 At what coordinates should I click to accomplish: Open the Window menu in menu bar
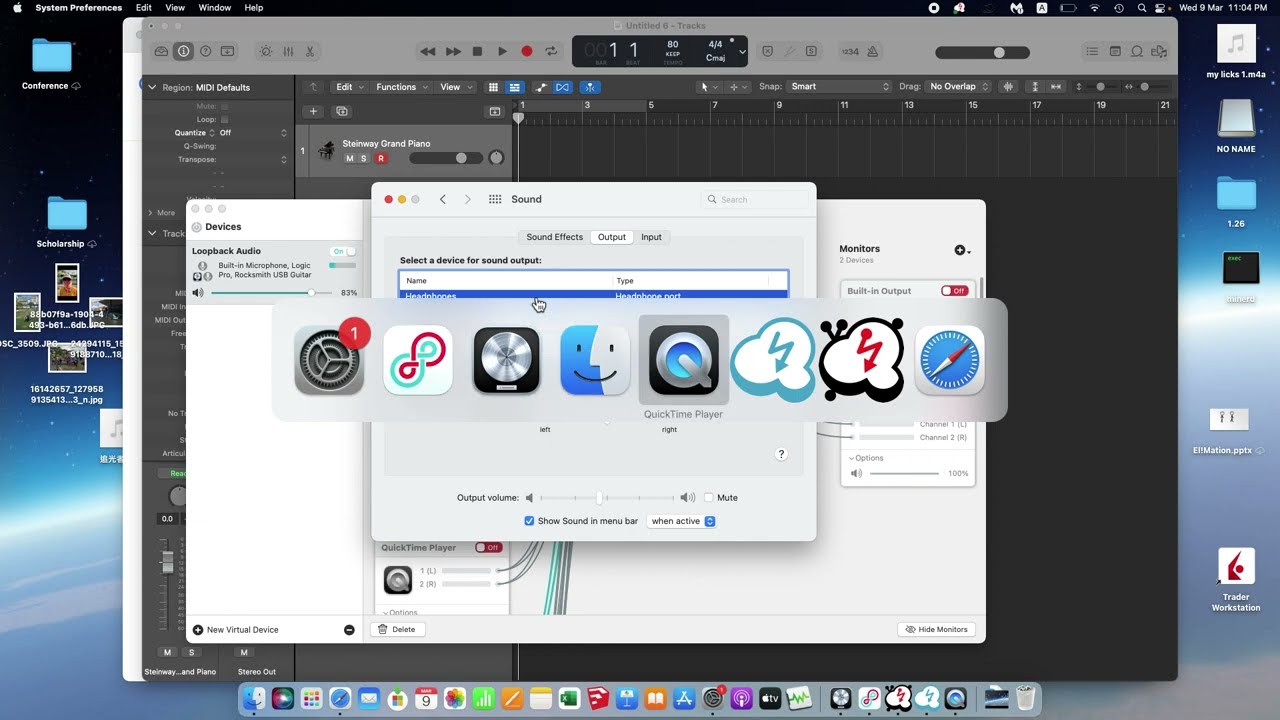click(x=215, y=7)
